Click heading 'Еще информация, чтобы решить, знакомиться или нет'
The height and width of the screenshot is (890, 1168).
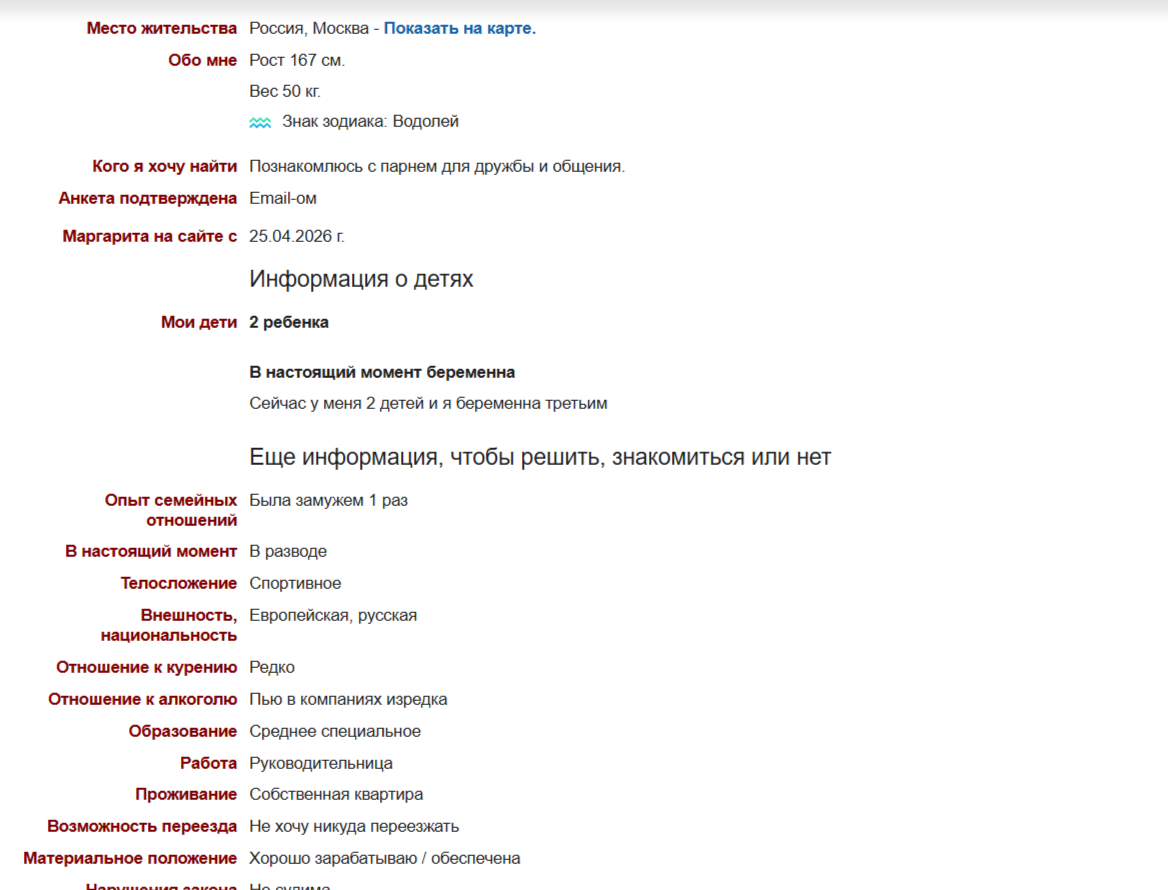point(540,457)
